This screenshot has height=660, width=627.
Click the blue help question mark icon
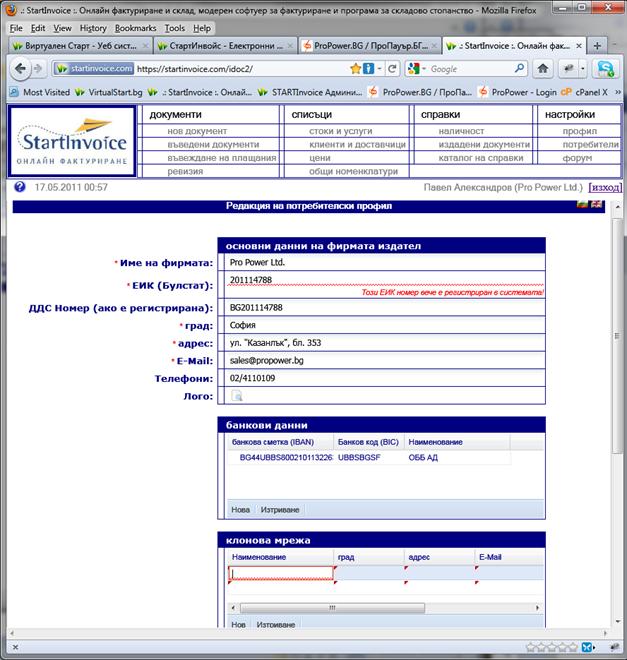coord(19,187)
